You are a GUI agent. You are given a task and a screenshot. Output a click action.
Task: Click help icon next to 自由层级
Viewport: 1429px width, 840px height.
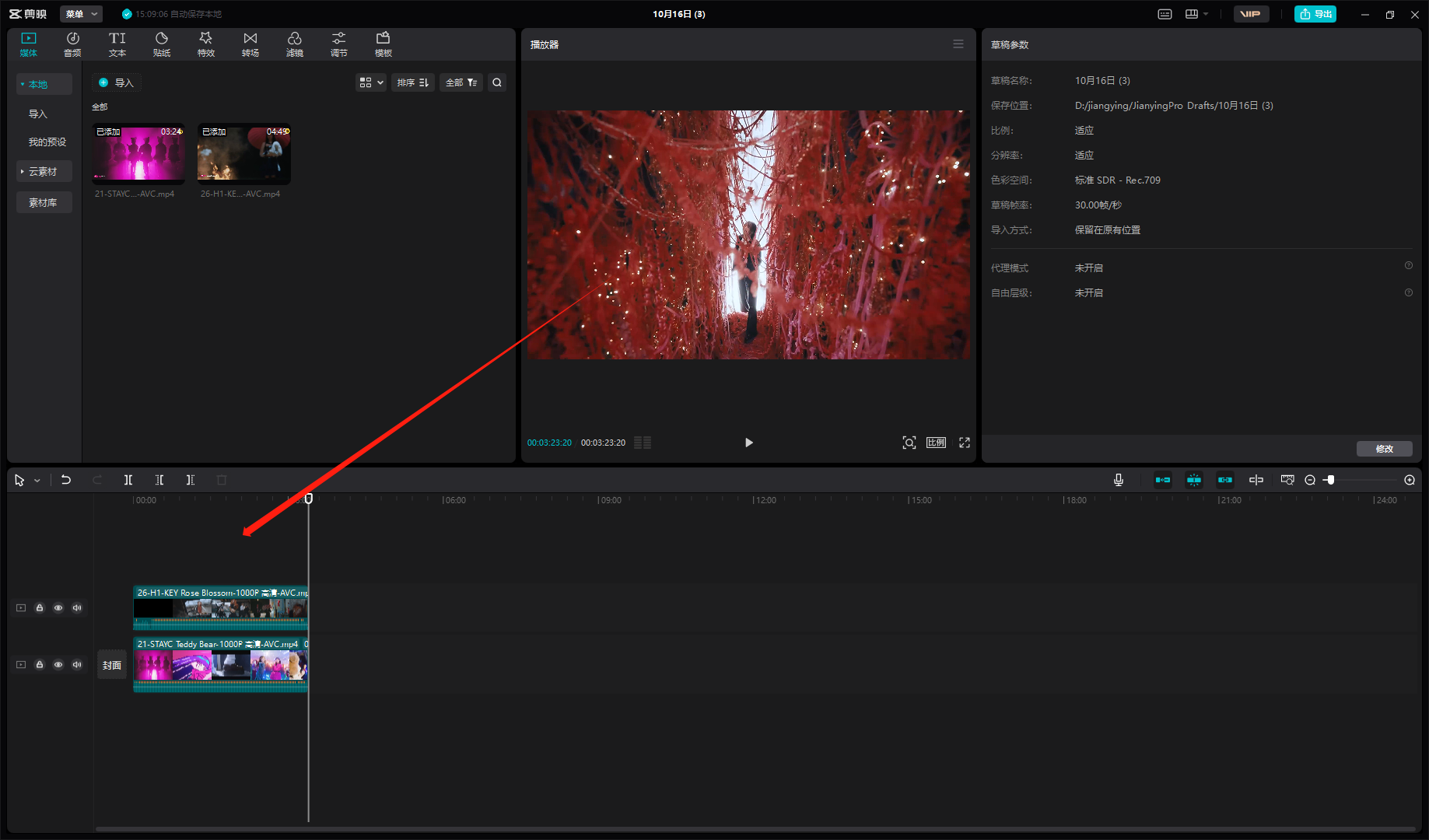click(x=1409, y=292)
